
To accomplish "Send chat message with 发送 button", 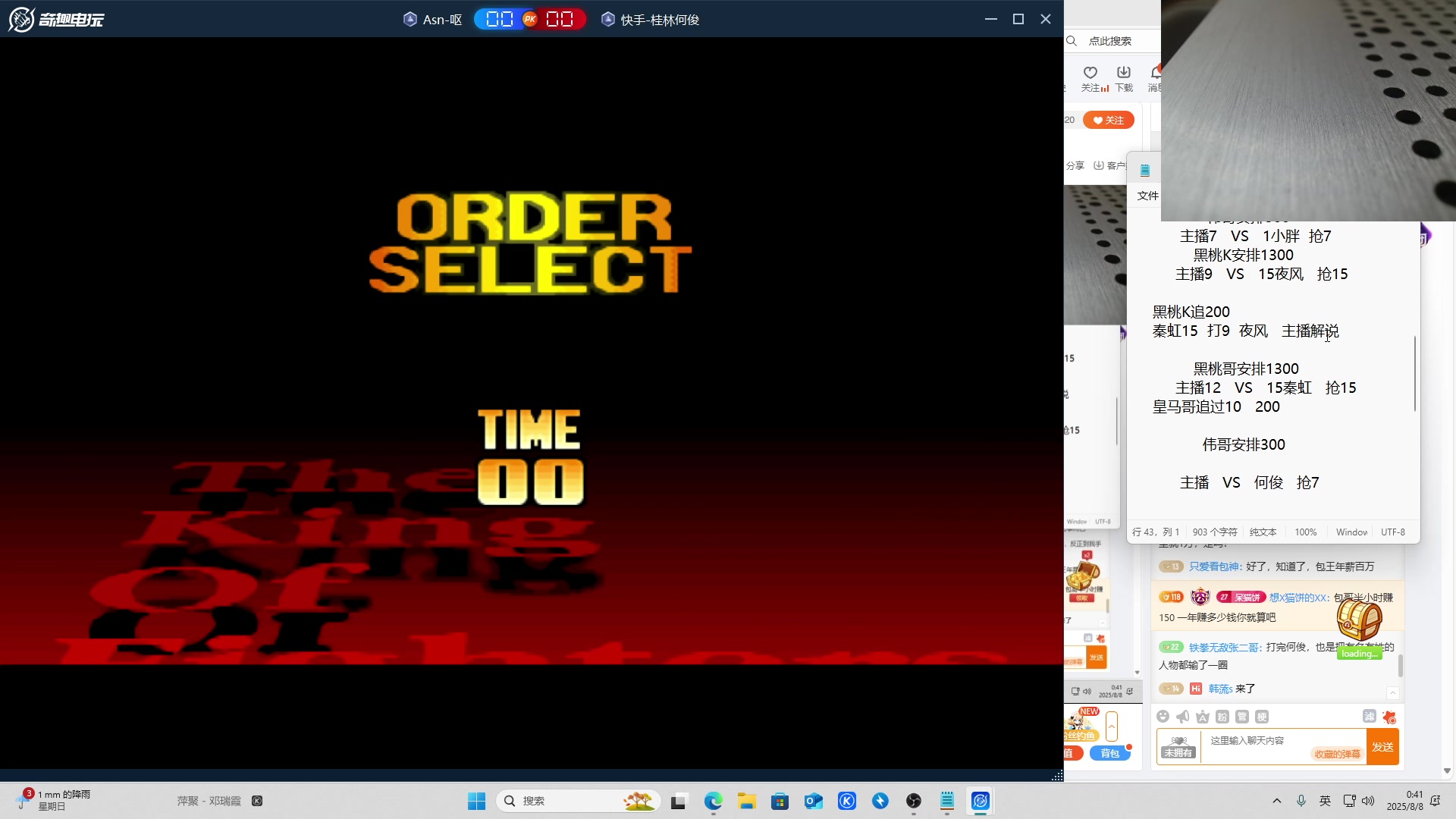I will 1382,747.
